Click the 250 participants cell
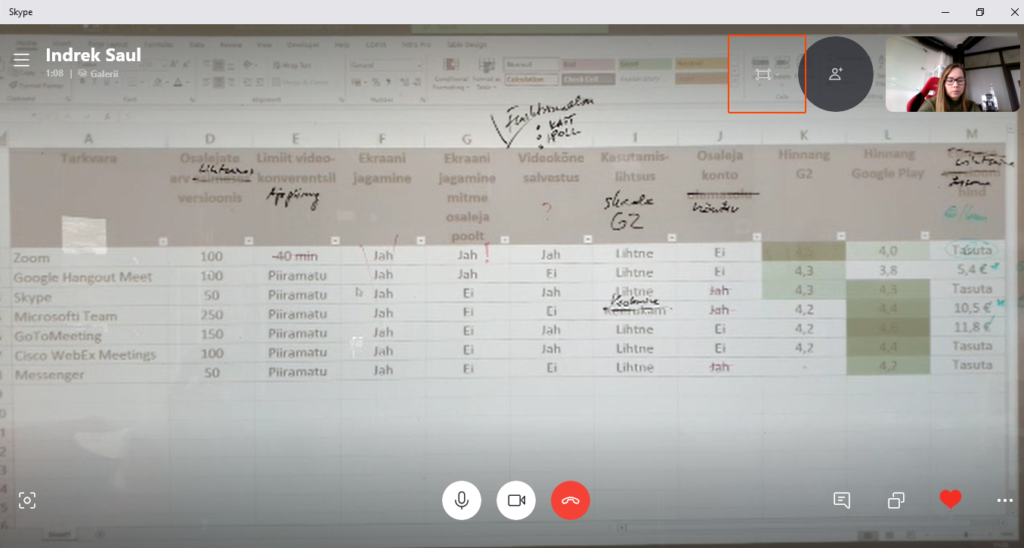This screenshot has width=1024, height=548. pos(211,315)
